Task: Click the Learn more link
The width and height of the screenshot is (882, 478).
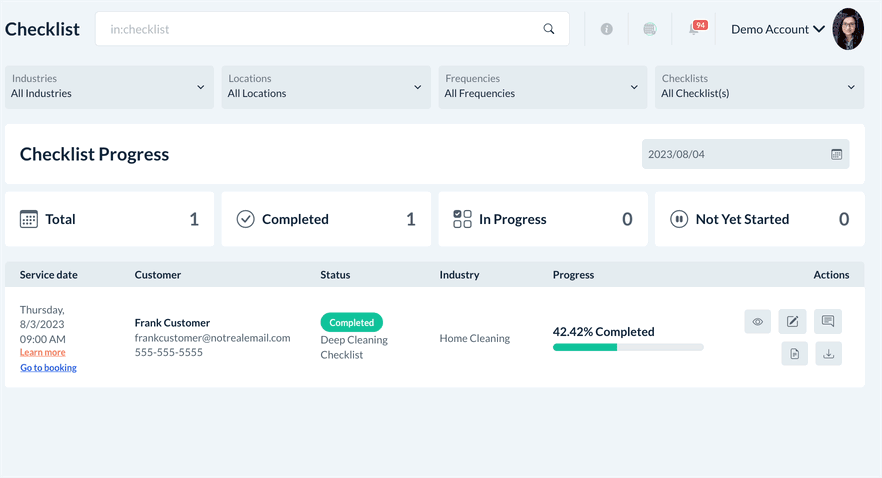Action: click(x=43, y=352)
